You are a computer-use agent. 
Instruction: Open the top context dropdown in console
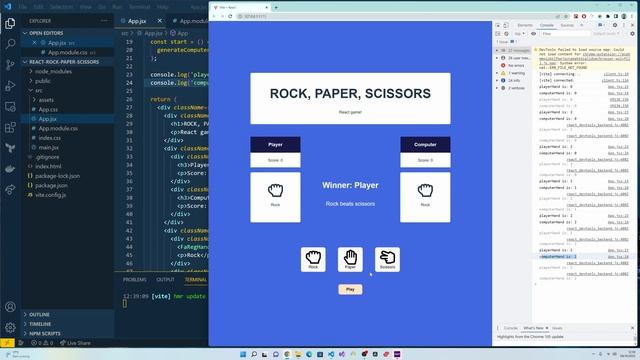click(x=519, y=34)
